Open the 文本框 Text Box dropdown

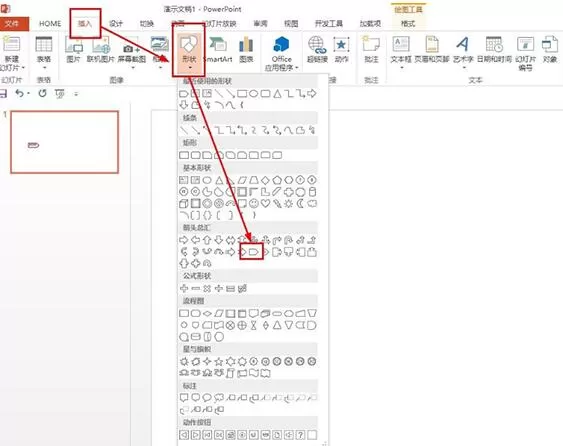click(401, 53)
